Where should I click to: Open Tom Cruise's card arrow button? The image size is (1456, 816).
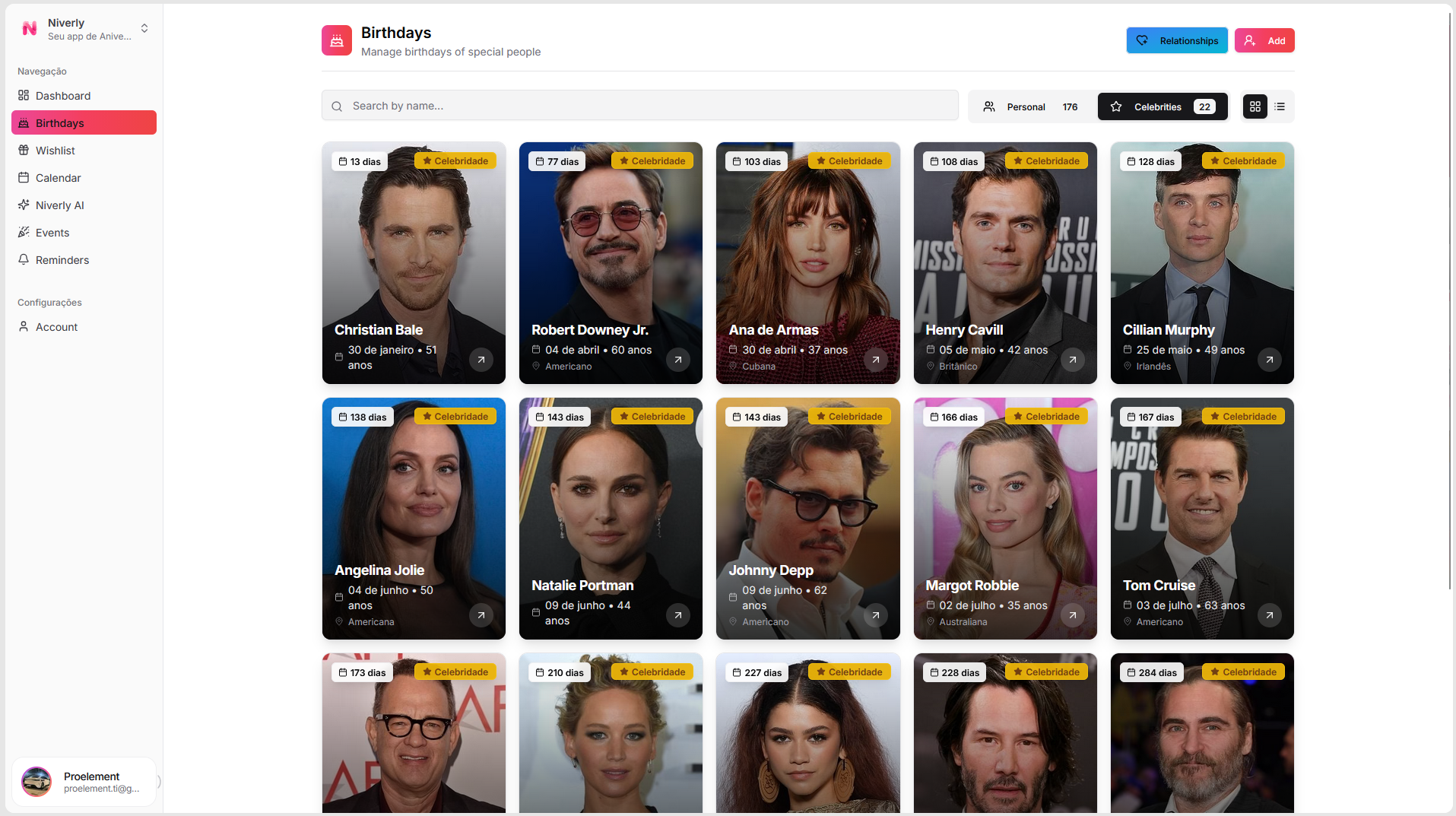[1270, 615]
